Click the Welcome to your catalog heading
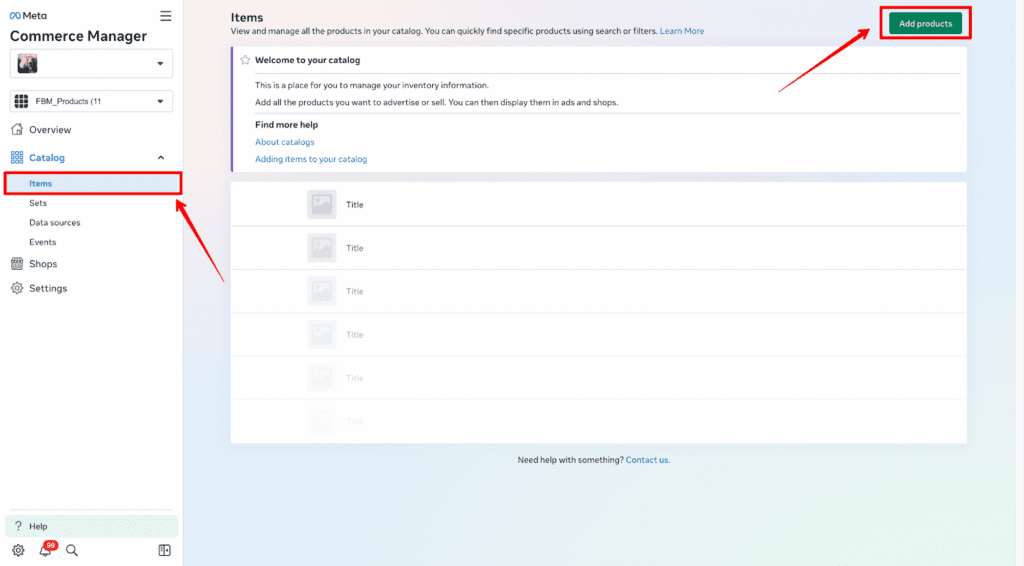The width and height of the screenshot is (1024, 566). pos(308,60)
